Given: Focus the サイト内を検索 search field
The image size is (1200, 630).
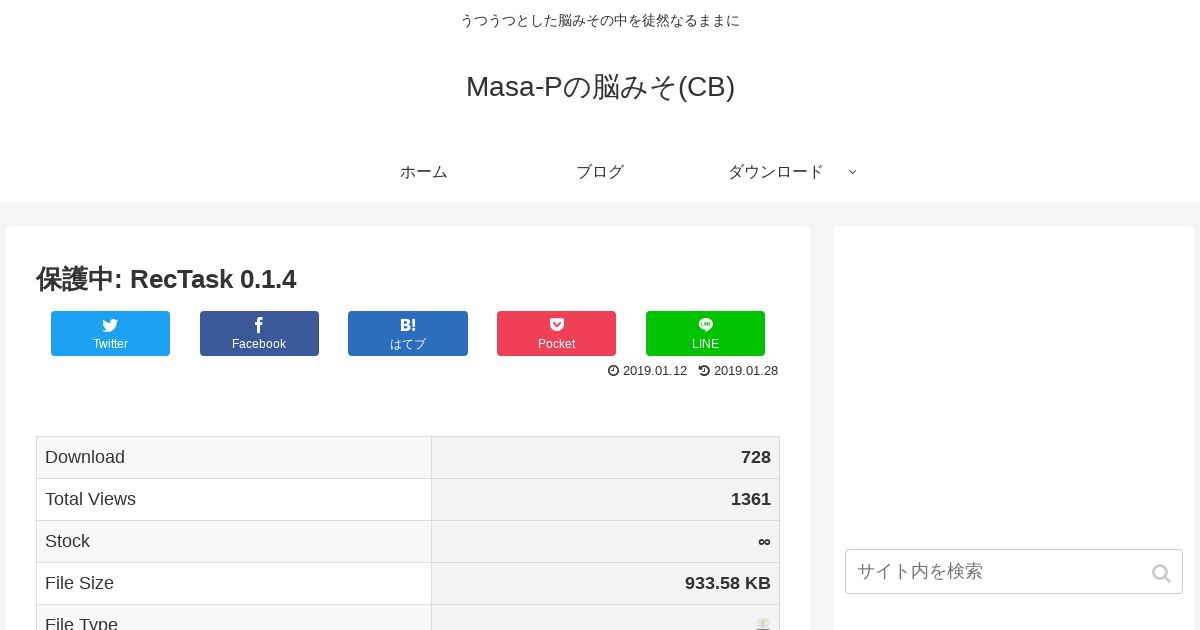Looking at the screenshot, I should [1014, 571].
